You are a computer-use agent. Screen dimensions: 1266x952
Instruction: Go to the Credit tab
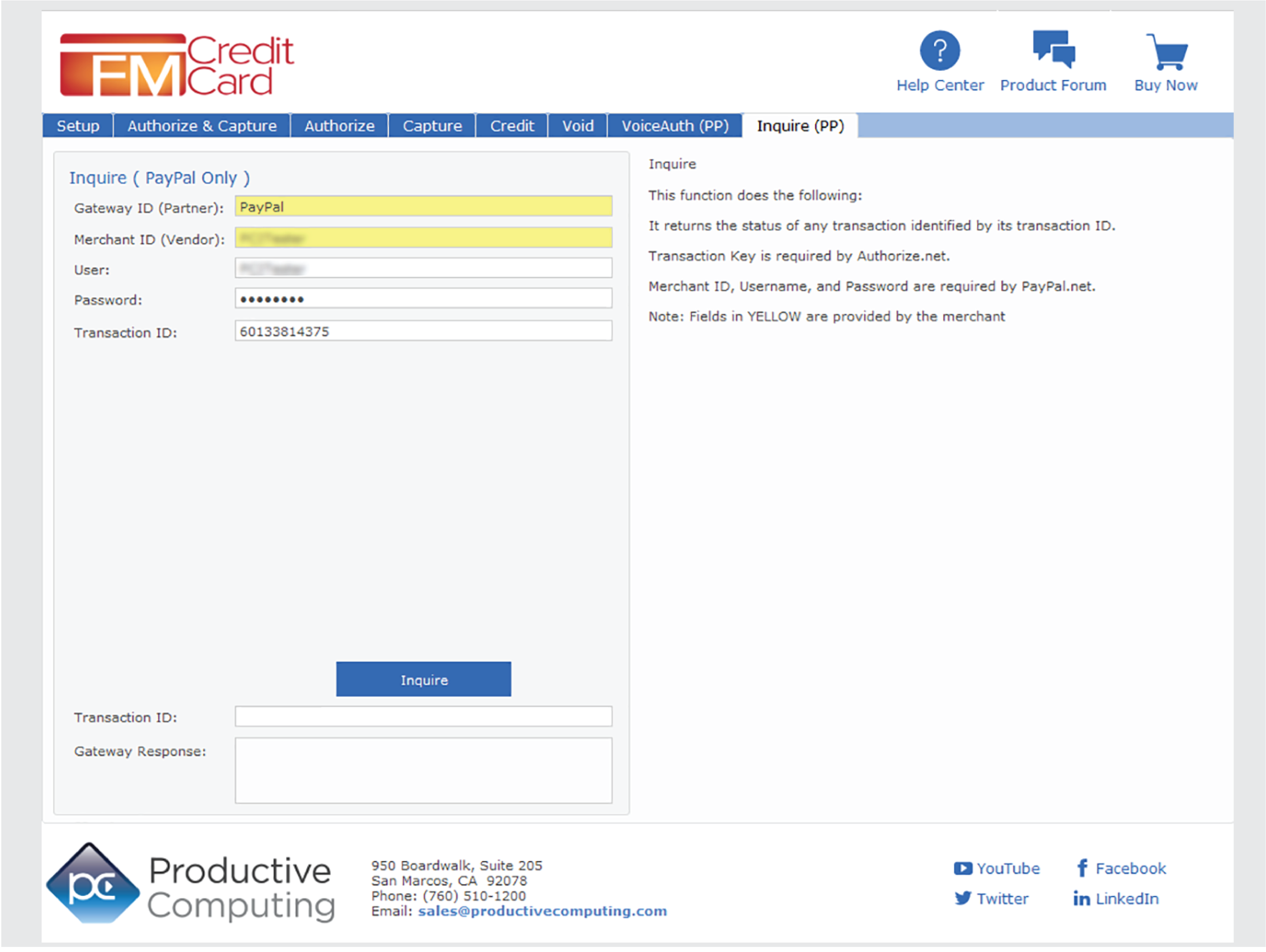coord(512,126)
